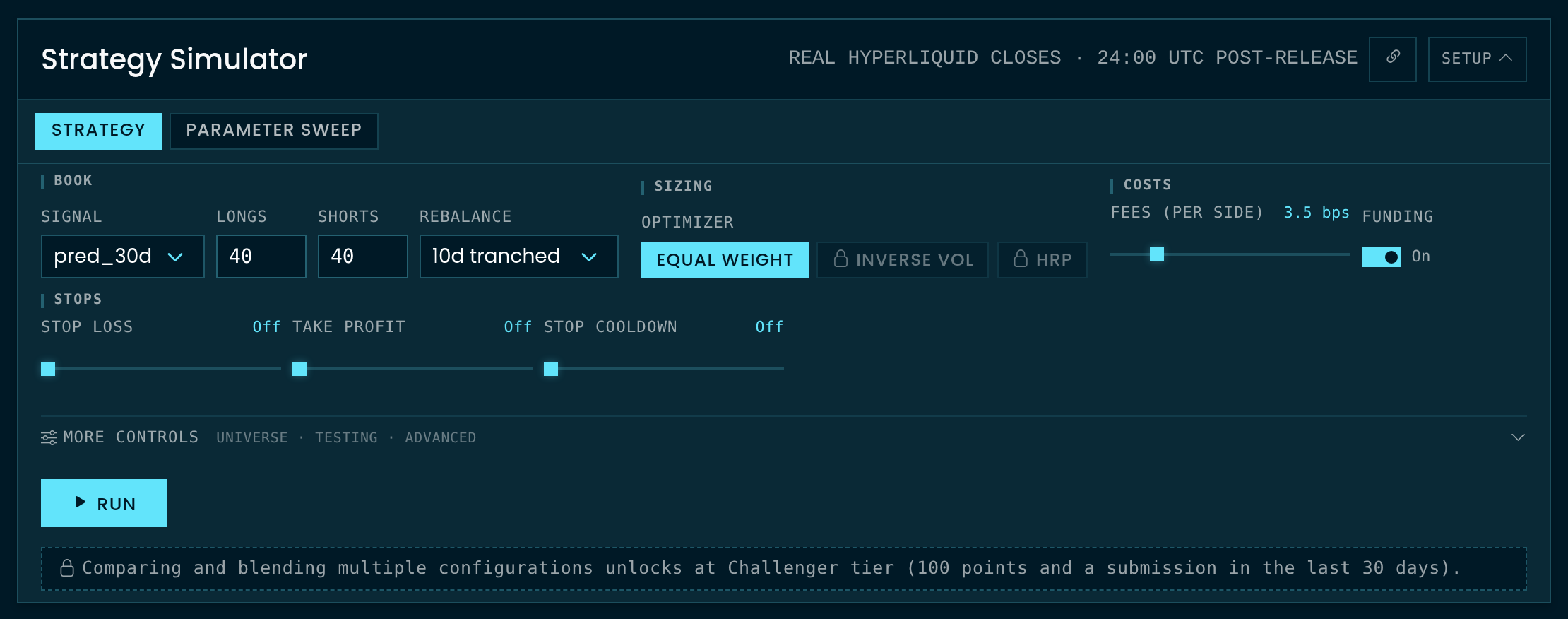Switch to the Parameter Sweep tab
The image size is (1568, 619).
pos(273,131)
